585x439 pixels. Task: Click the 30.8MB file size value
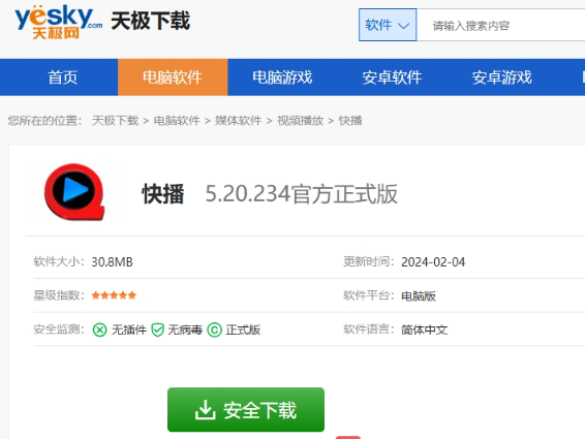[x=112, y=262]
